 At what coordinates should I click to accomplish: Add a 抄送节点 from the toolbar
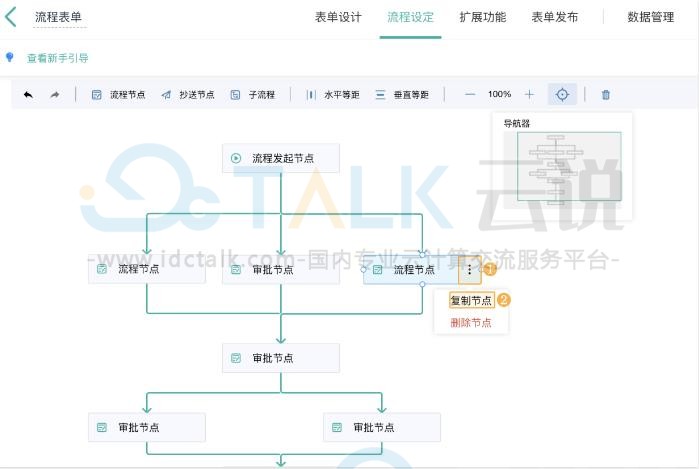click(188, 95)
